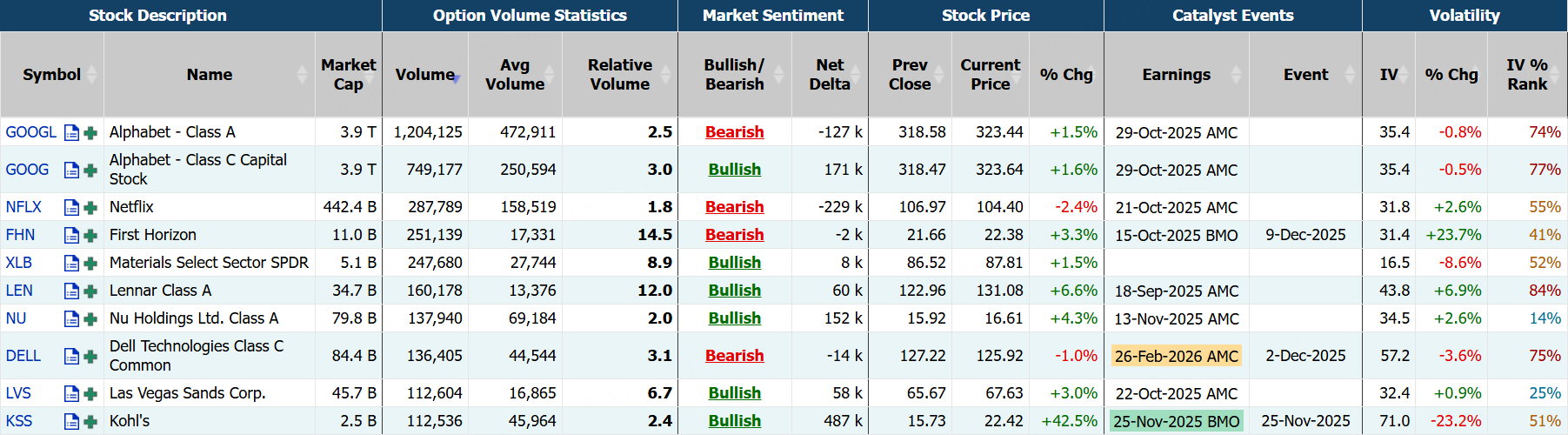1568x435 pixels.
Task: Sort by IV % Rank header
Action: 1526,75
